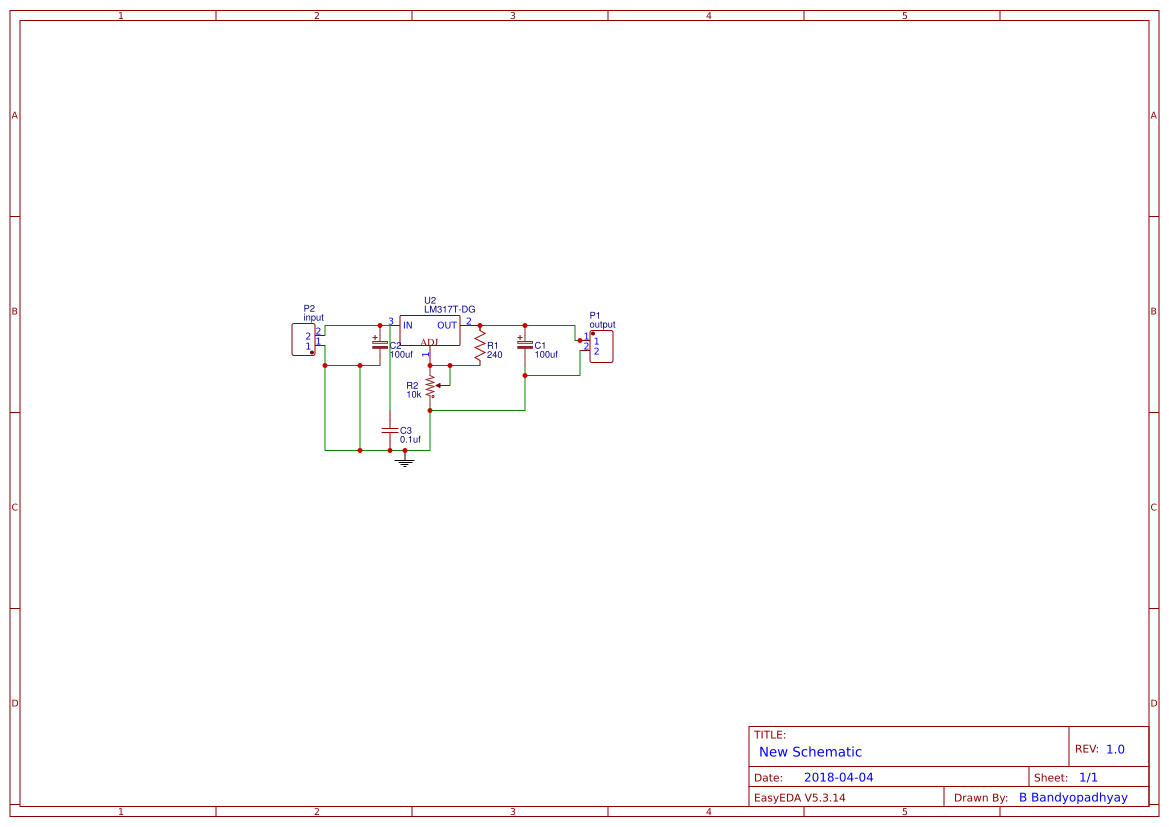
Task: Select the input connector P2
Action: click(x=304, y=340)
